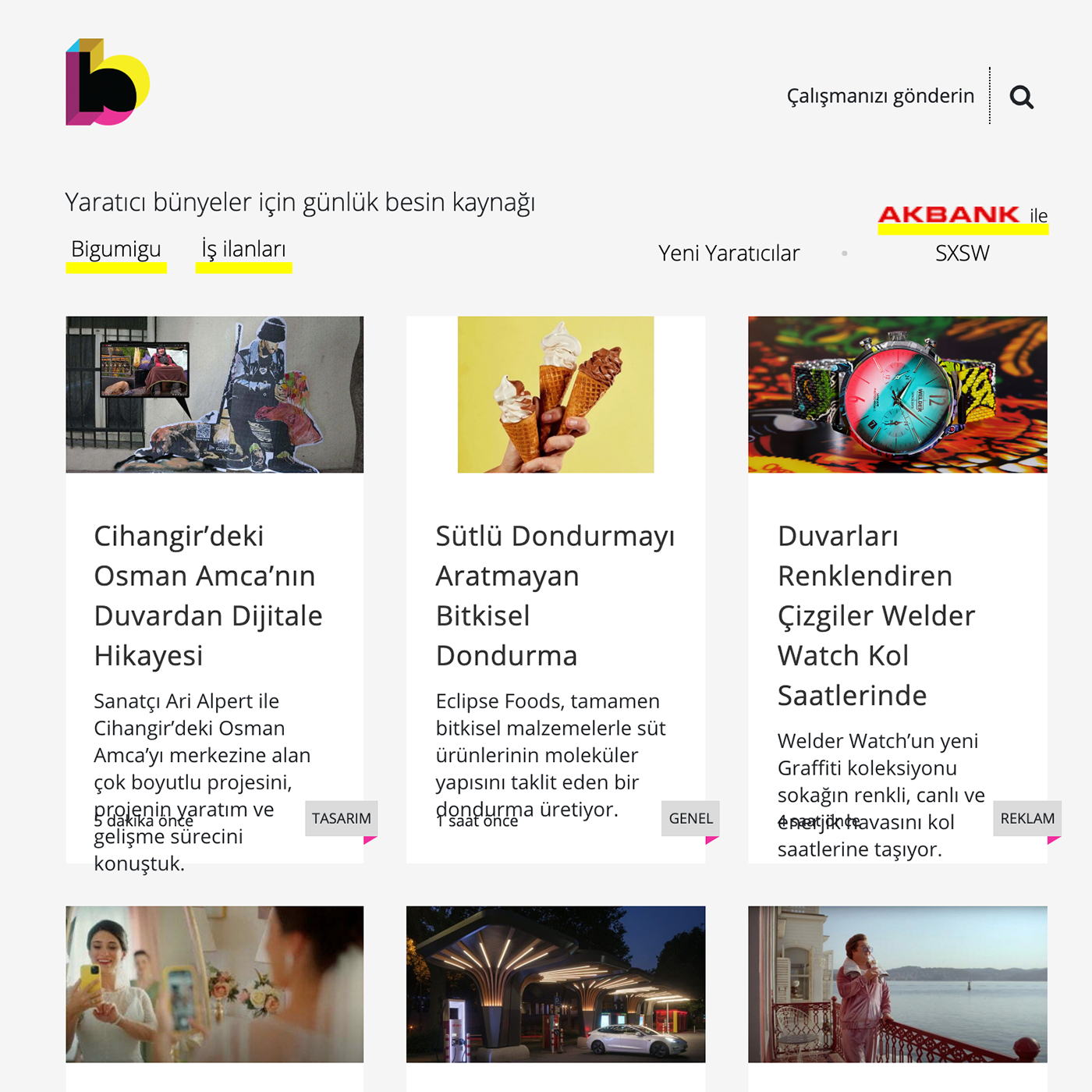
Task: Click the Bigumigu colorful b logo
Action: click(x=108, y=82)
